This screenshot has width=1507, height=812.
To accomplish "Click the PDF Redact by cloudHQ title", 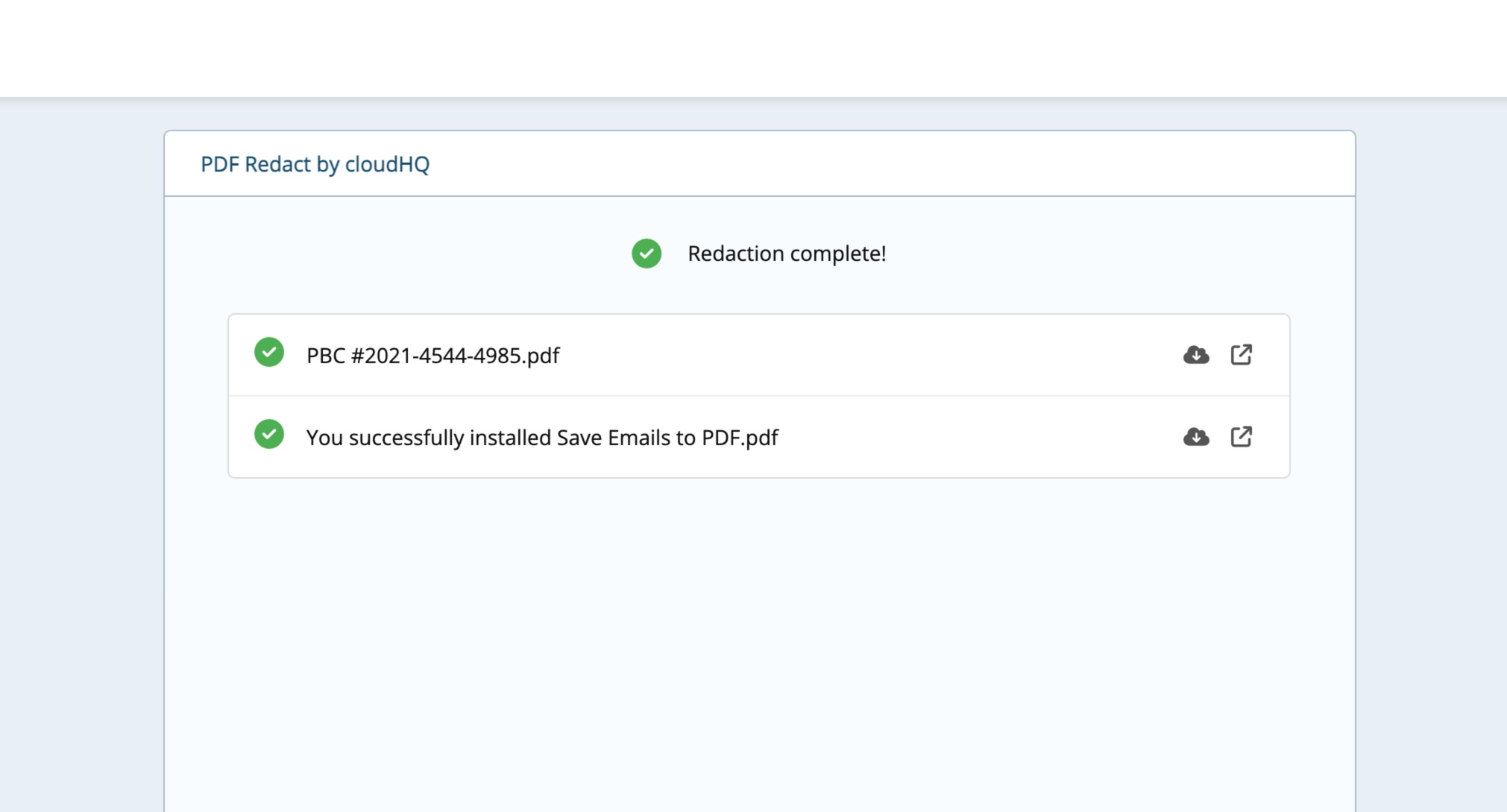I will click(315, 164).
